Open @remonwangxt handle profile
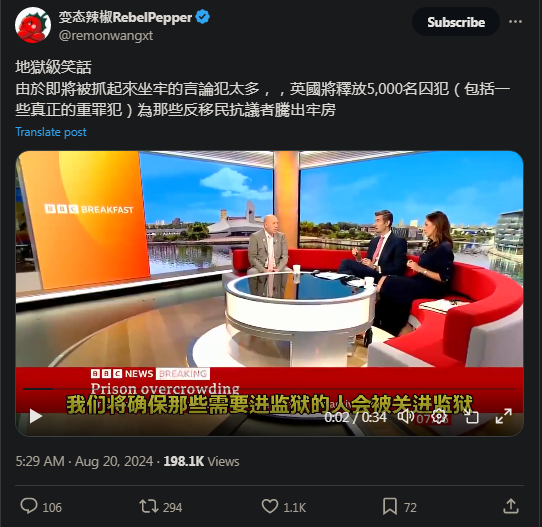The image size is (542, 527). (106, 36)
